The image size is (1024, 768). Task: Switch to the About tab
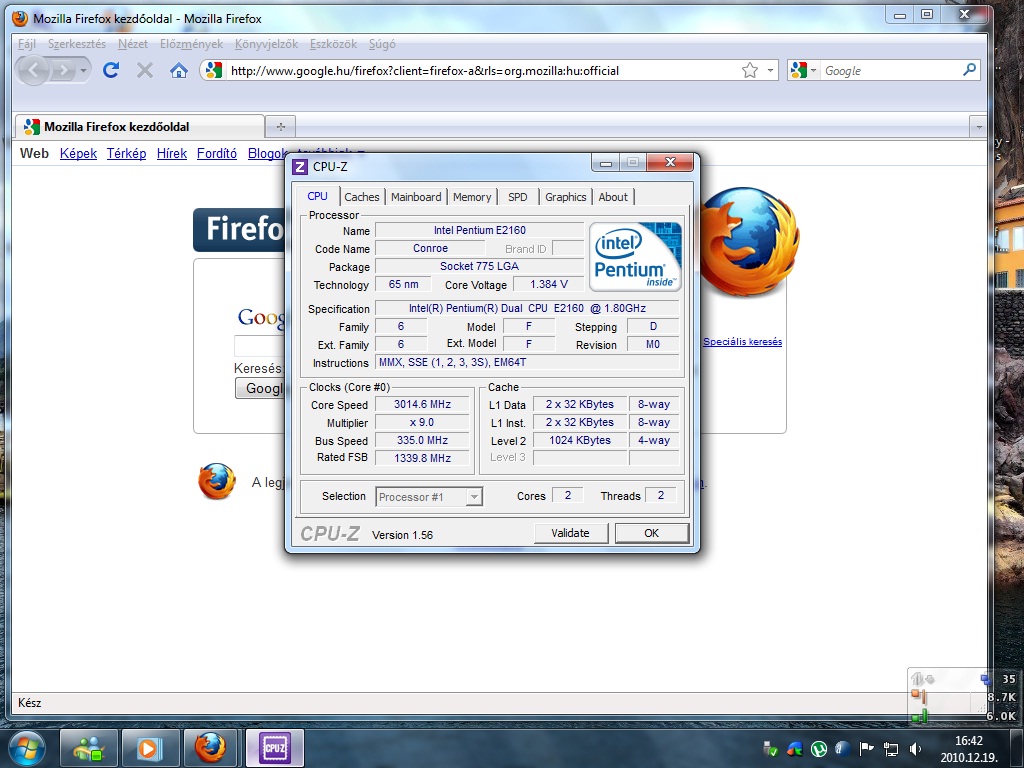point(613,197)
